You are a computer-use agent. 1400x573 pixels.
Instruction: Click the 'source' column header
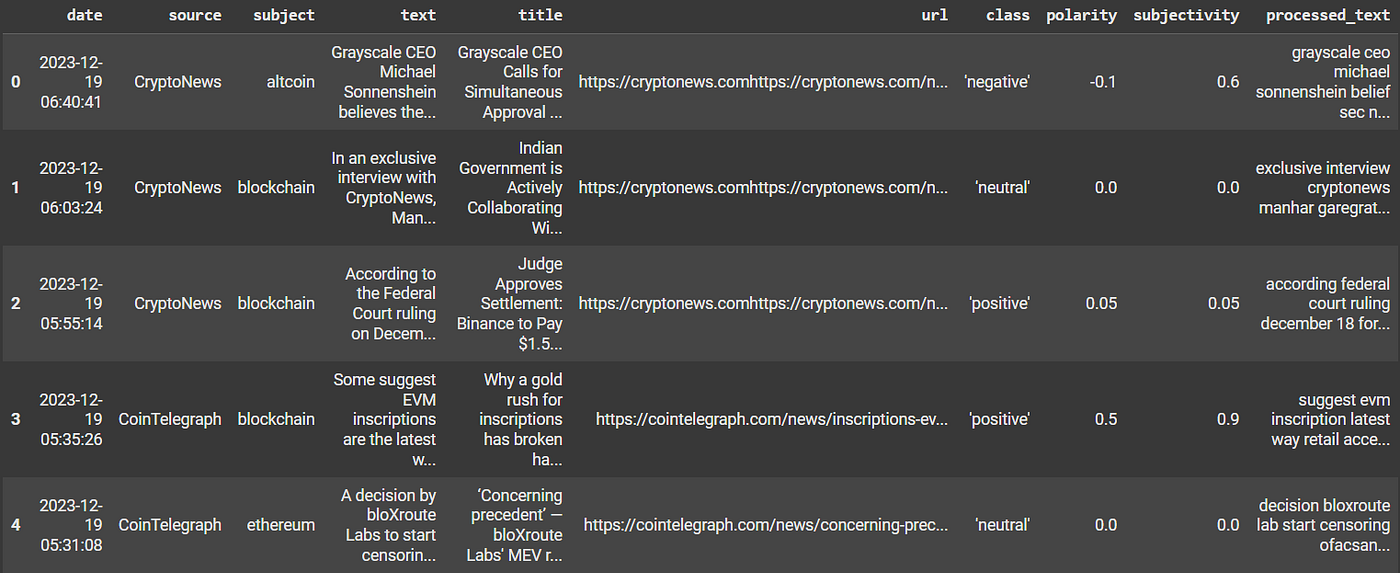[x=194, y=15]
